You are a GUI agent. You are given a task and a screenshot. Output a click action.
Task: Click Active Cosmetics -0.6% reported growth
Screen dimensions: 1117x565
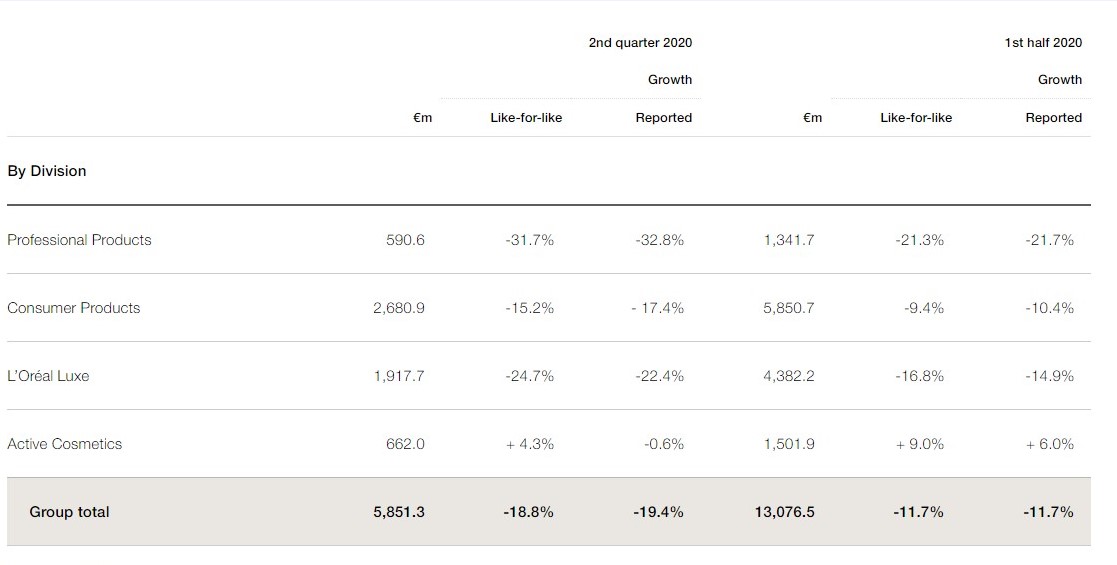(x=664, y=444)
